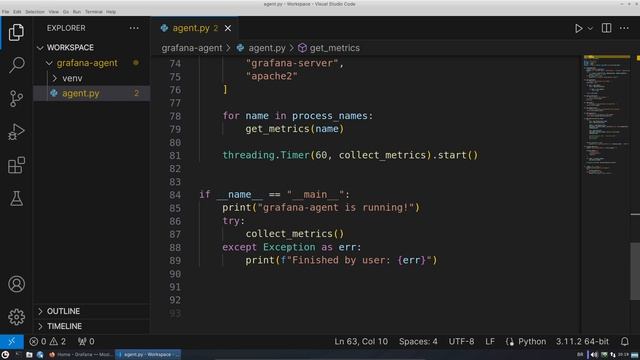
Task: Select agent.py in the file tree
Action: pyautogui.click(x=91, y=93)
